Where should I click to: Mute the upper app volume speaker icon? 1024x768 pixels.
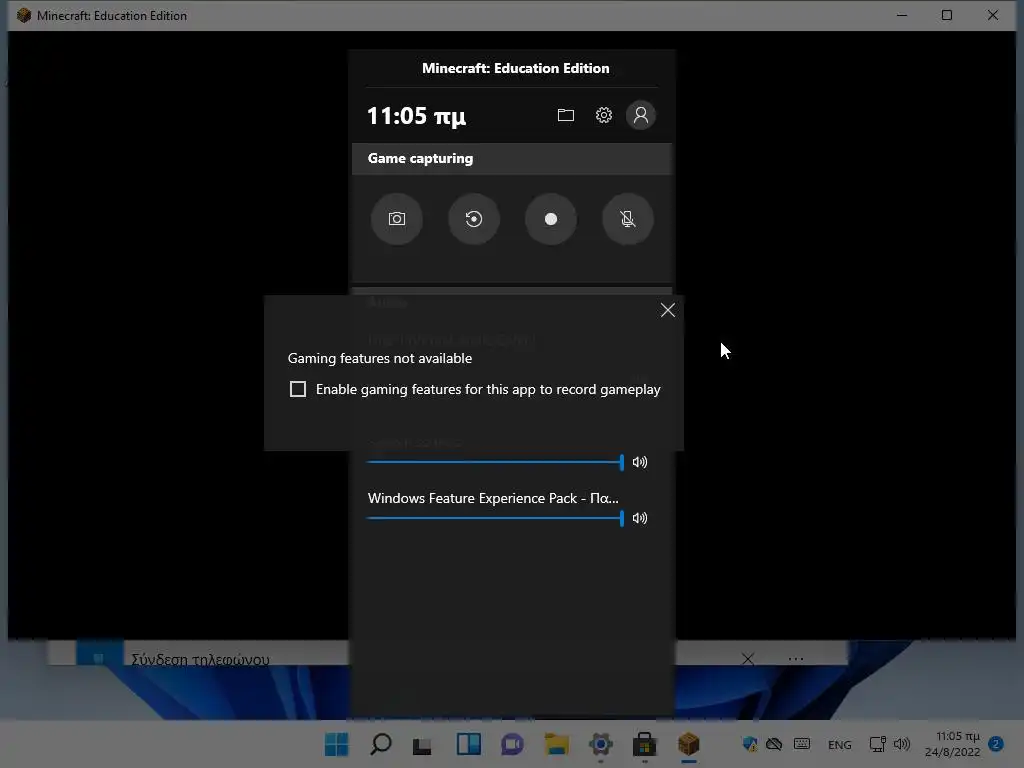640,462
